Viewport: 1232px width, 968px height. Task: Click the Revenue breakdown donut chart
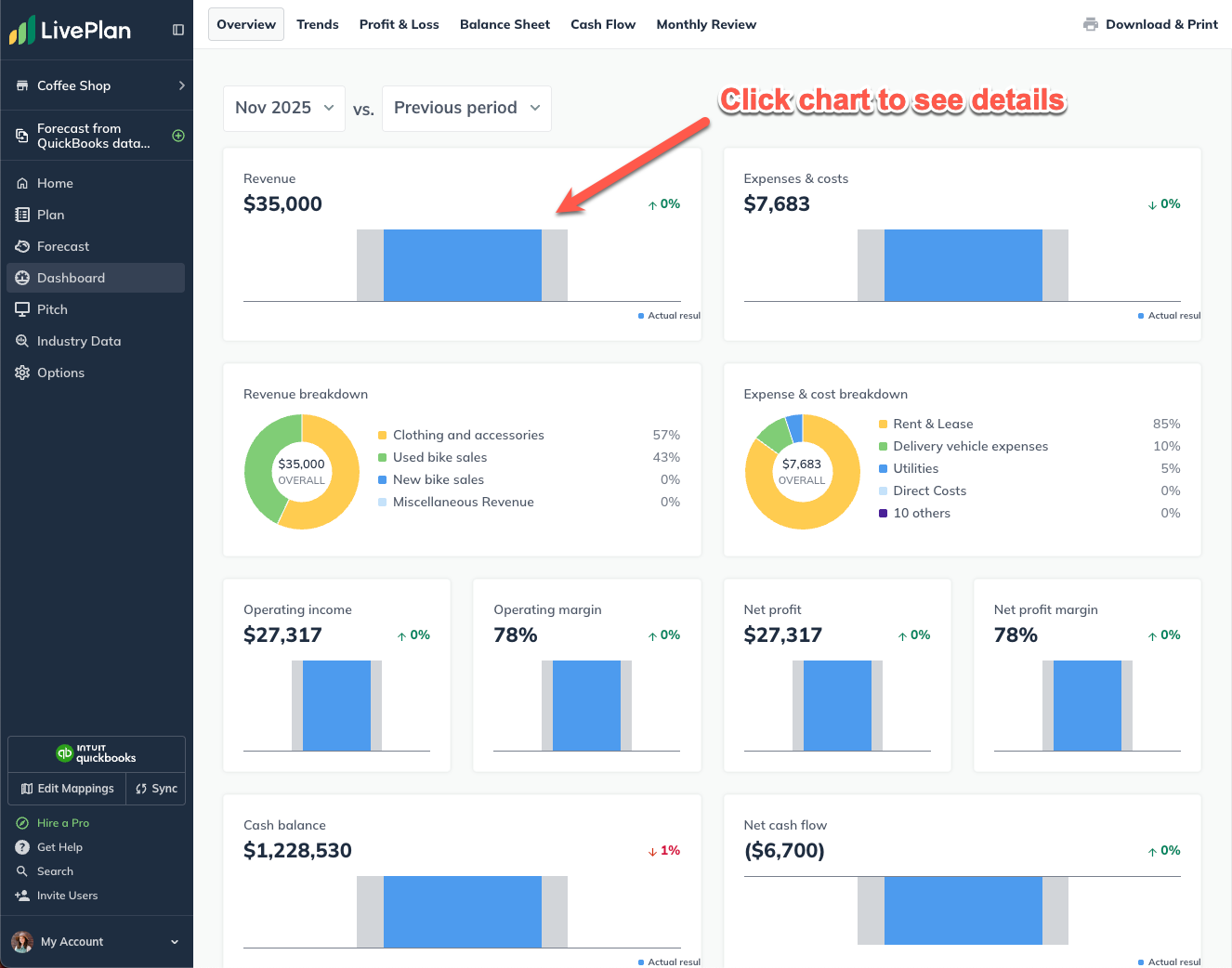click(302, 472)
